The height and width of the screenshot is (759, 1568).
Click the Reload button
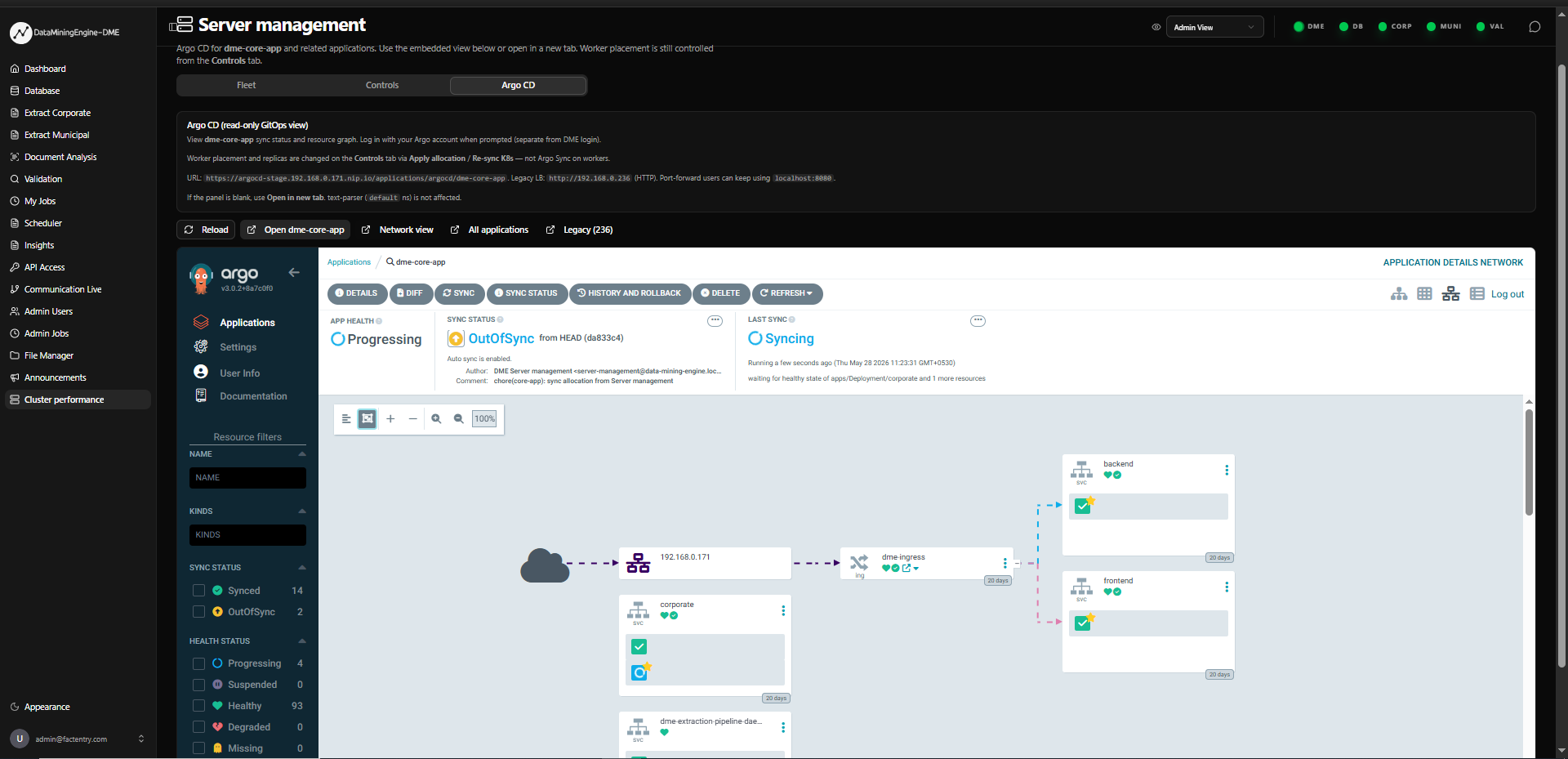(206, 230)
